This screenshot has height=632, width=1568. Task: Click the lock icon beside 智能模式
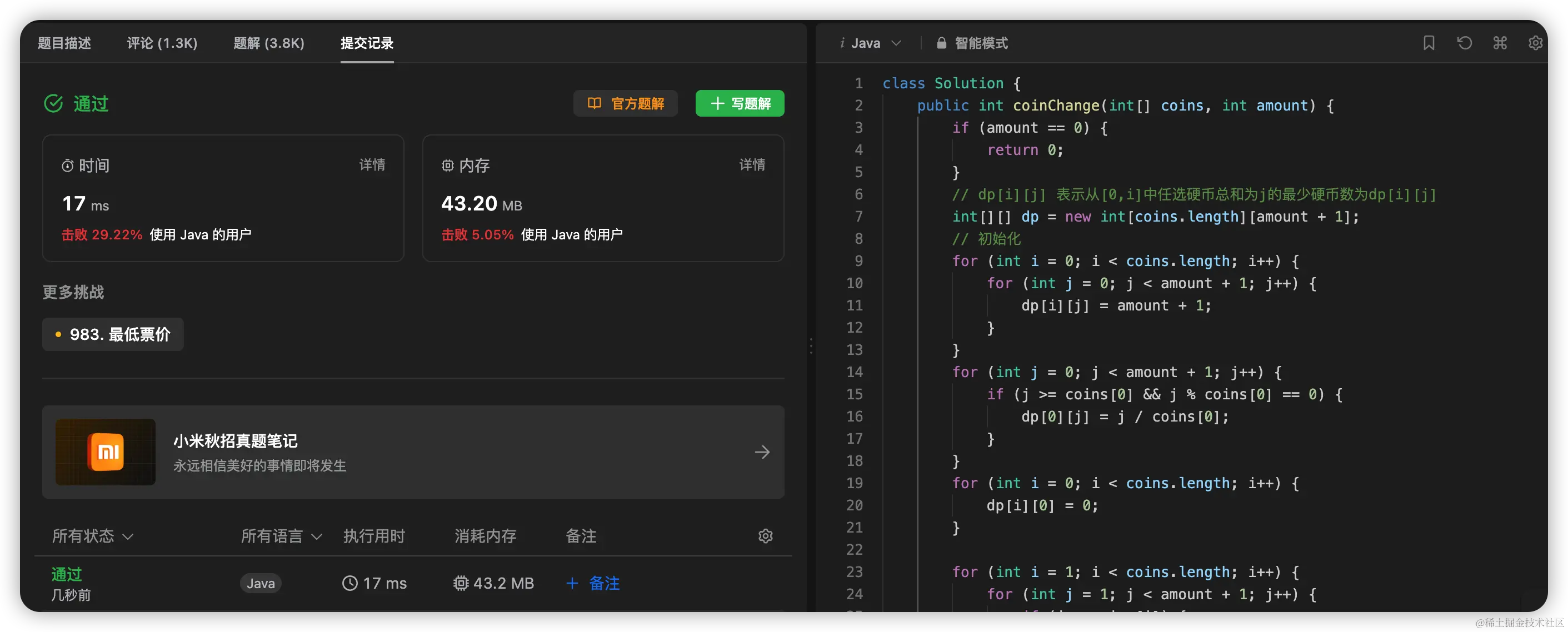pos(941,43)
